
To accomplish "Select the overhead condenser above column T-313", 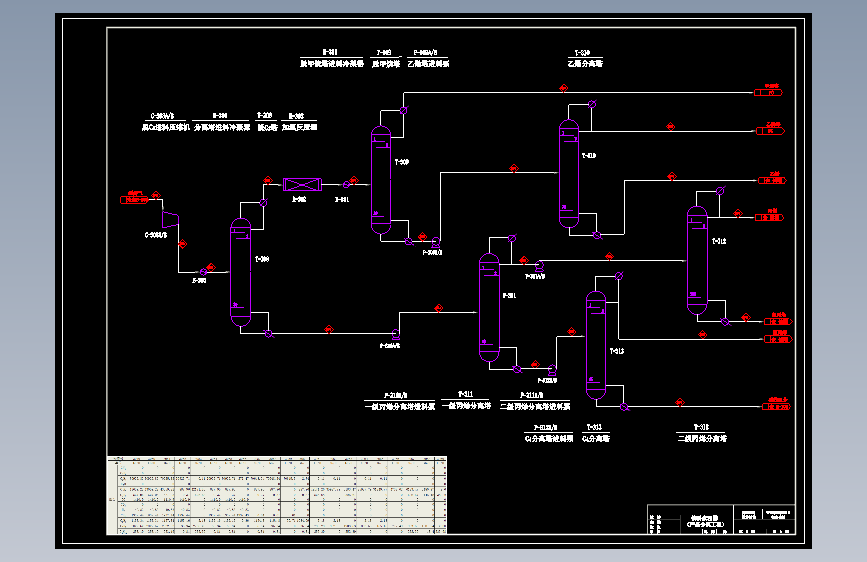I will click(619, 276).
